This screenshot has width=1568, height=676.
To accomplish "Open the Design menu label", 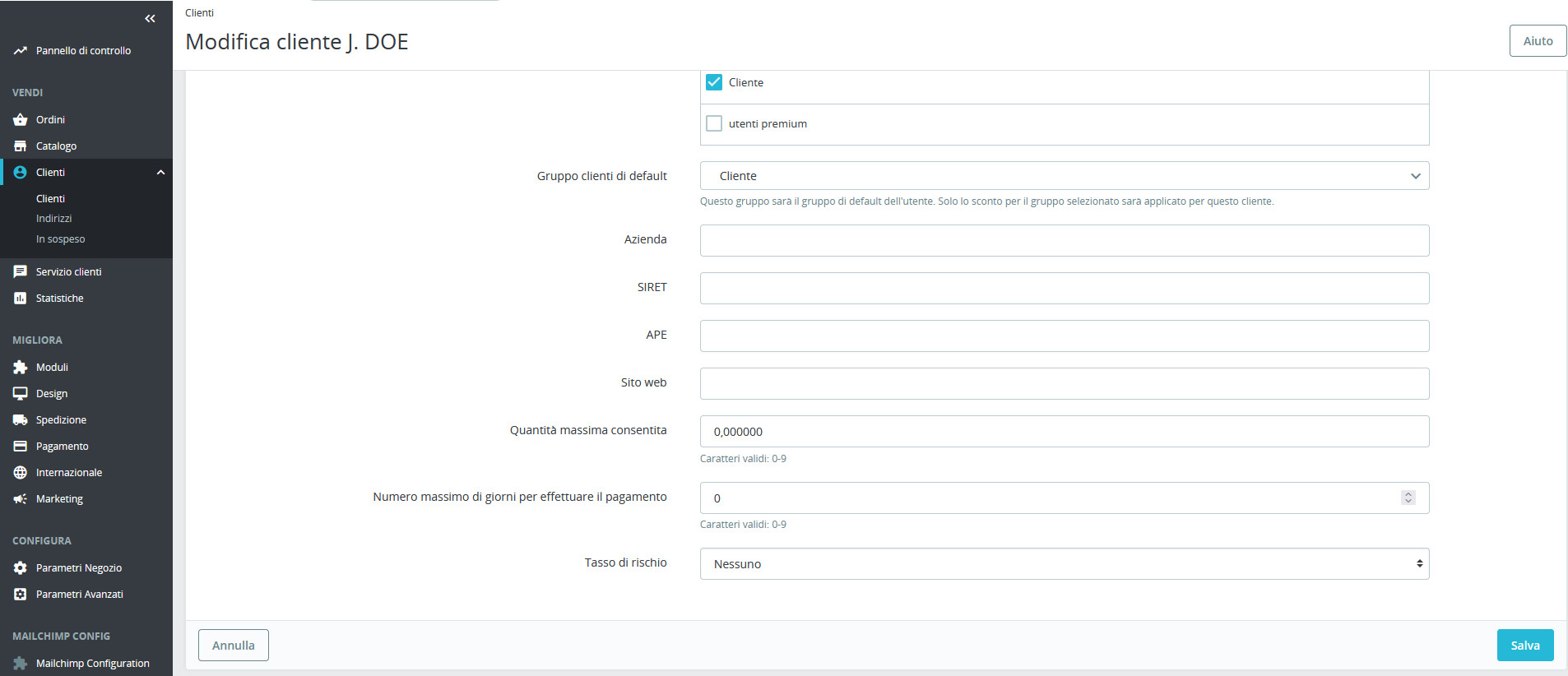I will pos(52,394).
